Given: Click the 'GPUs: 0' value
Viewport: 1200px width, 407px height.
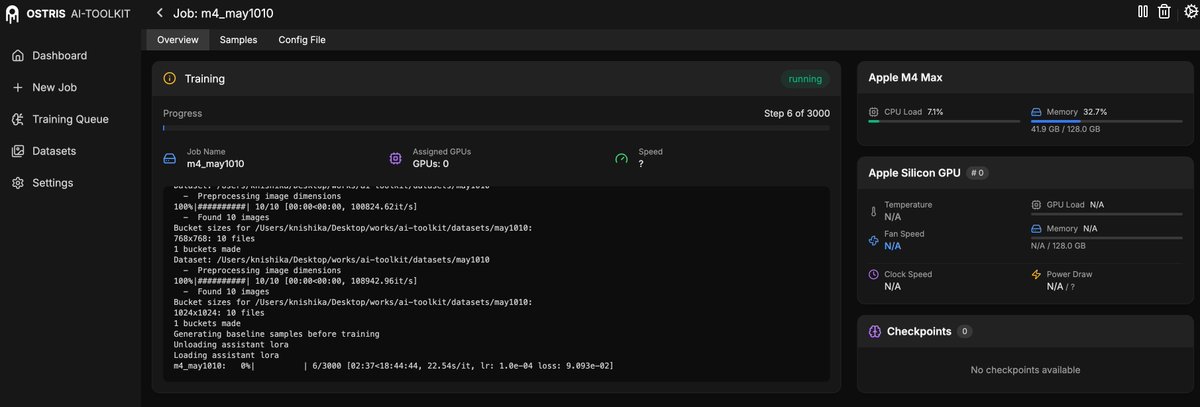Looking at the screenshot, I should (x=431, y=164).
